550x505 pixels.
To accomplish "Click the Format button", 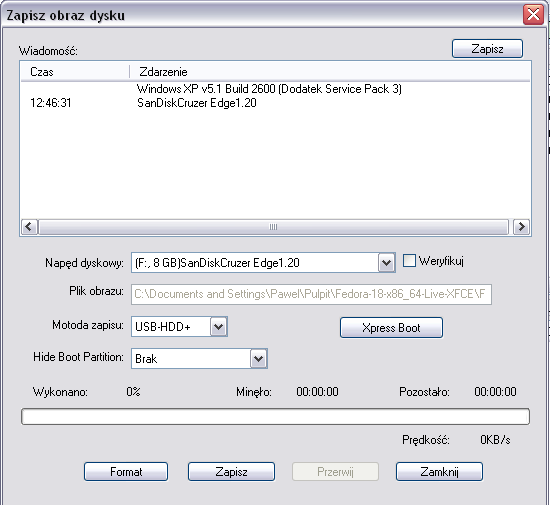I will click(x=126, y=472).
